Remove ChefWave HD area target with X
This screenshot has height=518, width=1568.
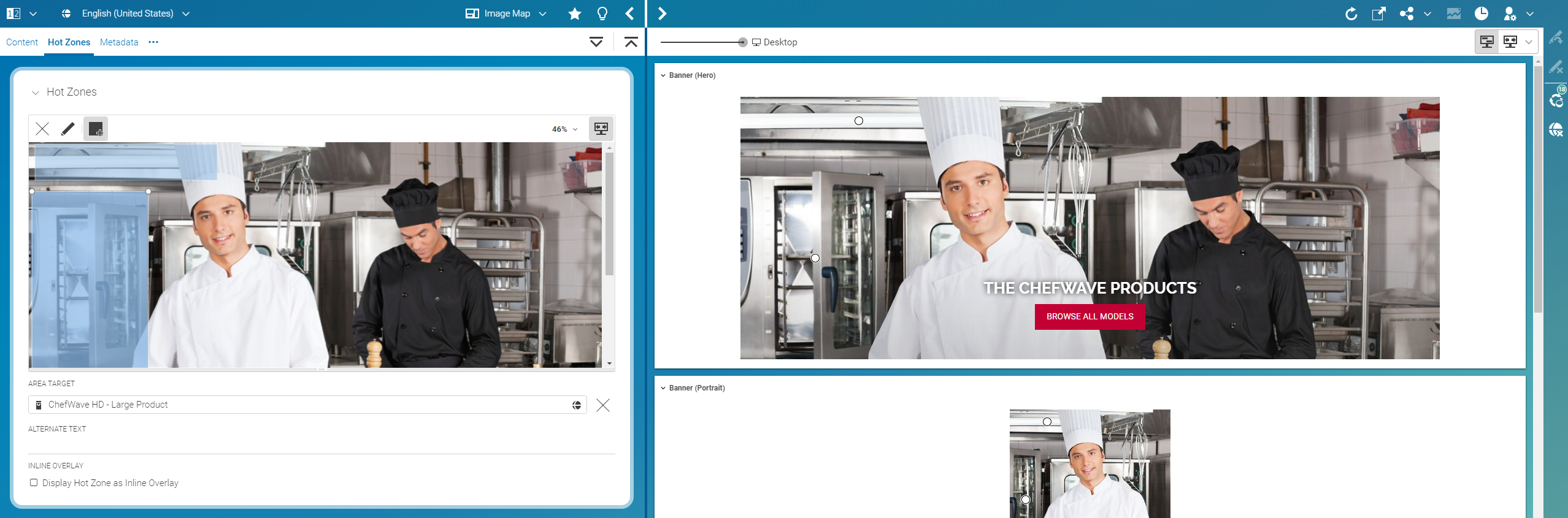click(603, 405)
